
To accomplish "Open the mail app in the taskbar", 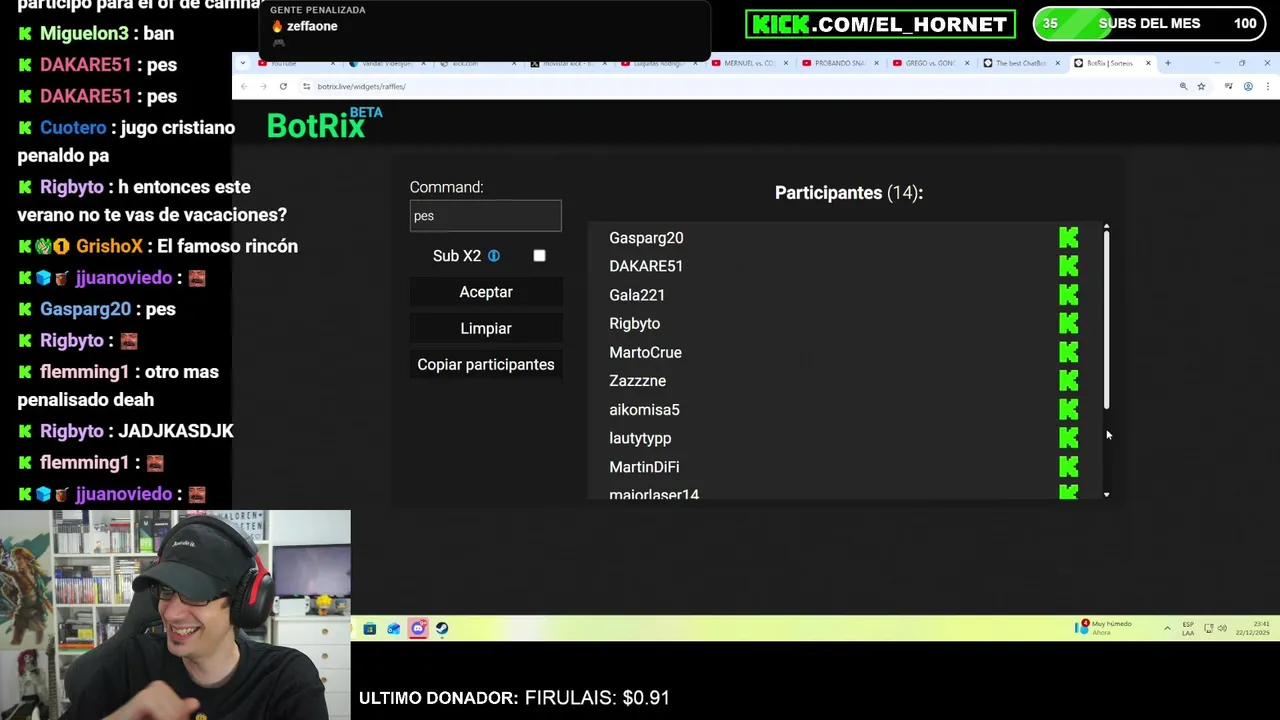I will point(393,628).
